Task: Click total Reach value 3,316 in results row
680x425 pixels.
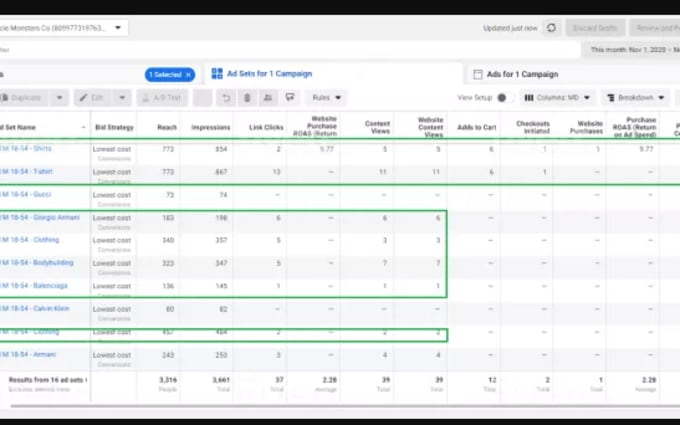Action: [168, 380]
